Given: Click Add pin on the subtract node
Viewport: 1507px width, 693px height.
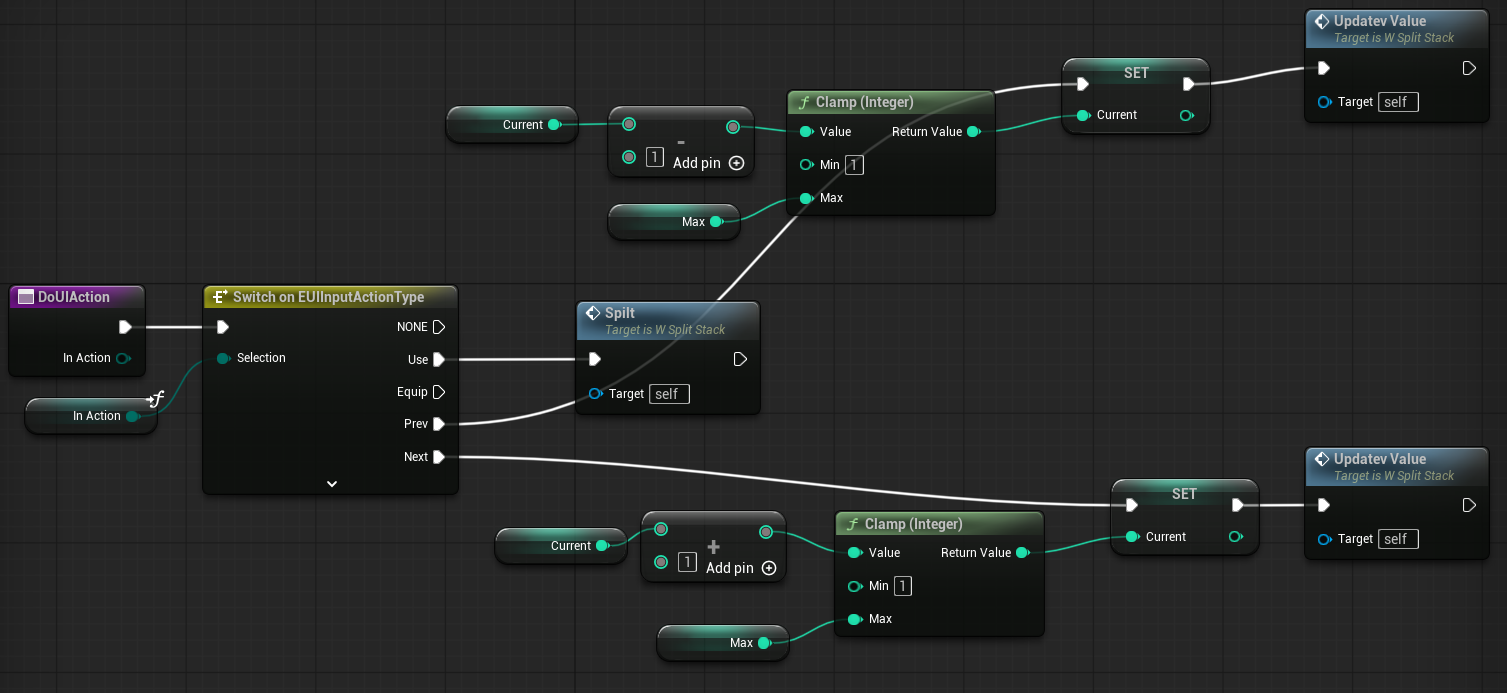Looking at the screenshot, I should [x=737, y=163].
